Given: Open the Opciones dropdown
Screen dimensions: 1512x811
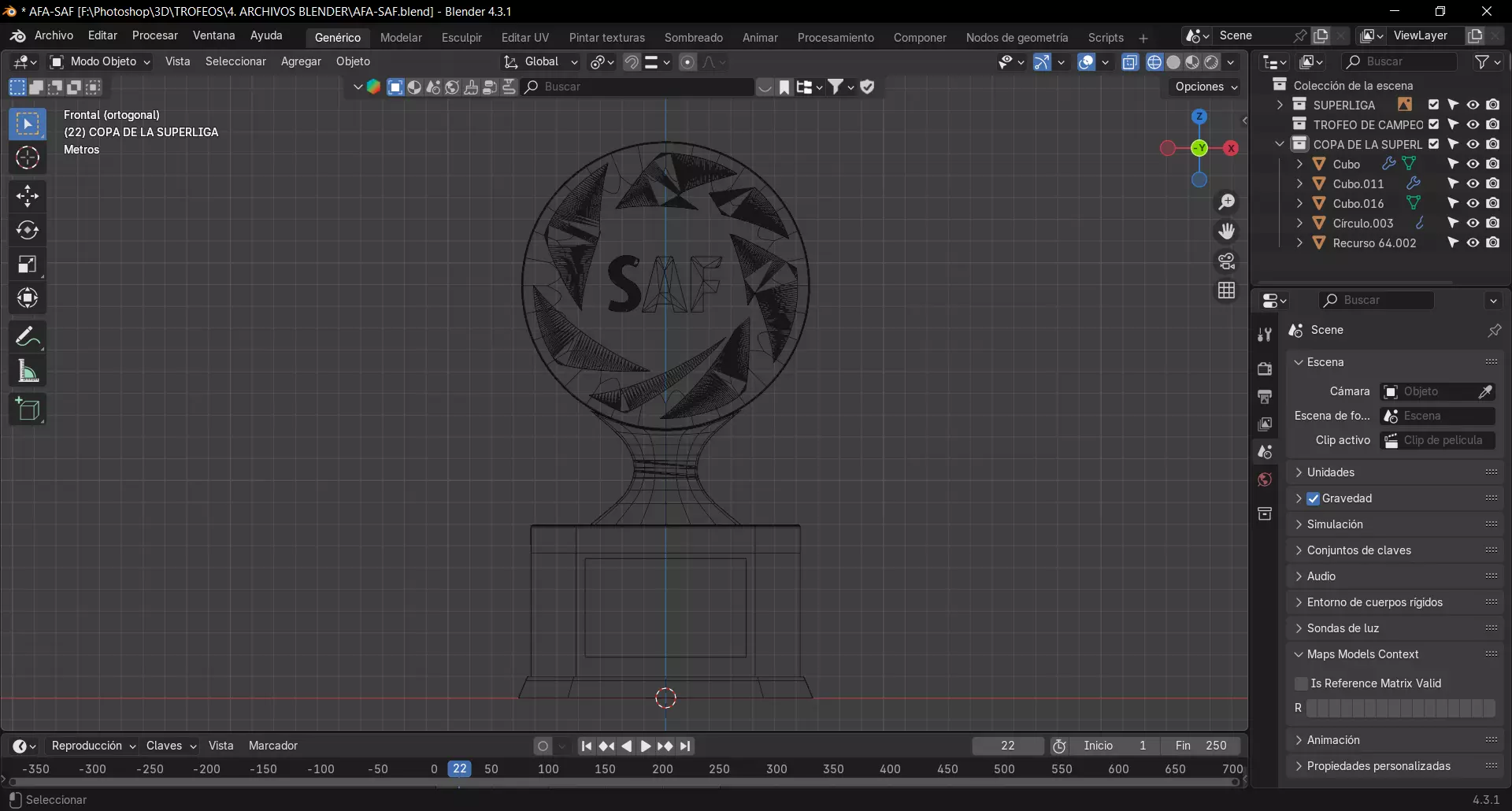Looking at the screenshot, I should 1206,87.
